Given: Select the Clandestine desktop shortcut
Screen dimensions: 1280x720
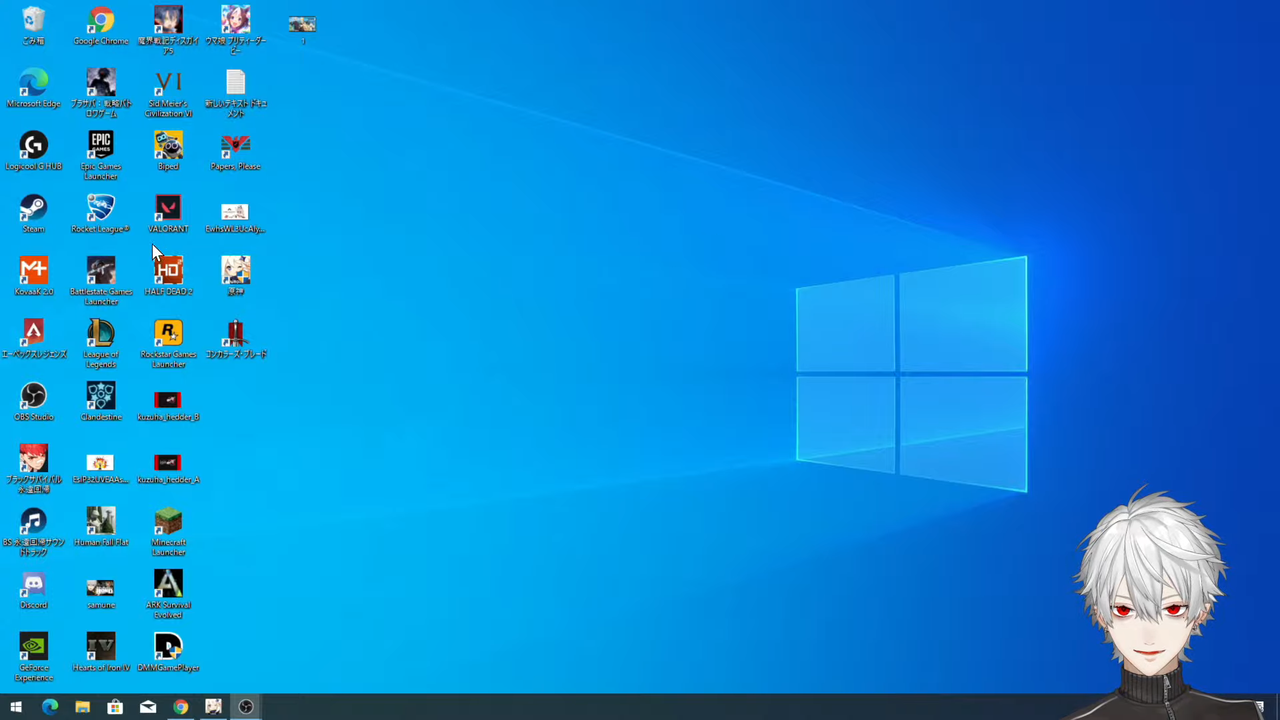Looking at the screenshot, I should [x=101, y=402].
